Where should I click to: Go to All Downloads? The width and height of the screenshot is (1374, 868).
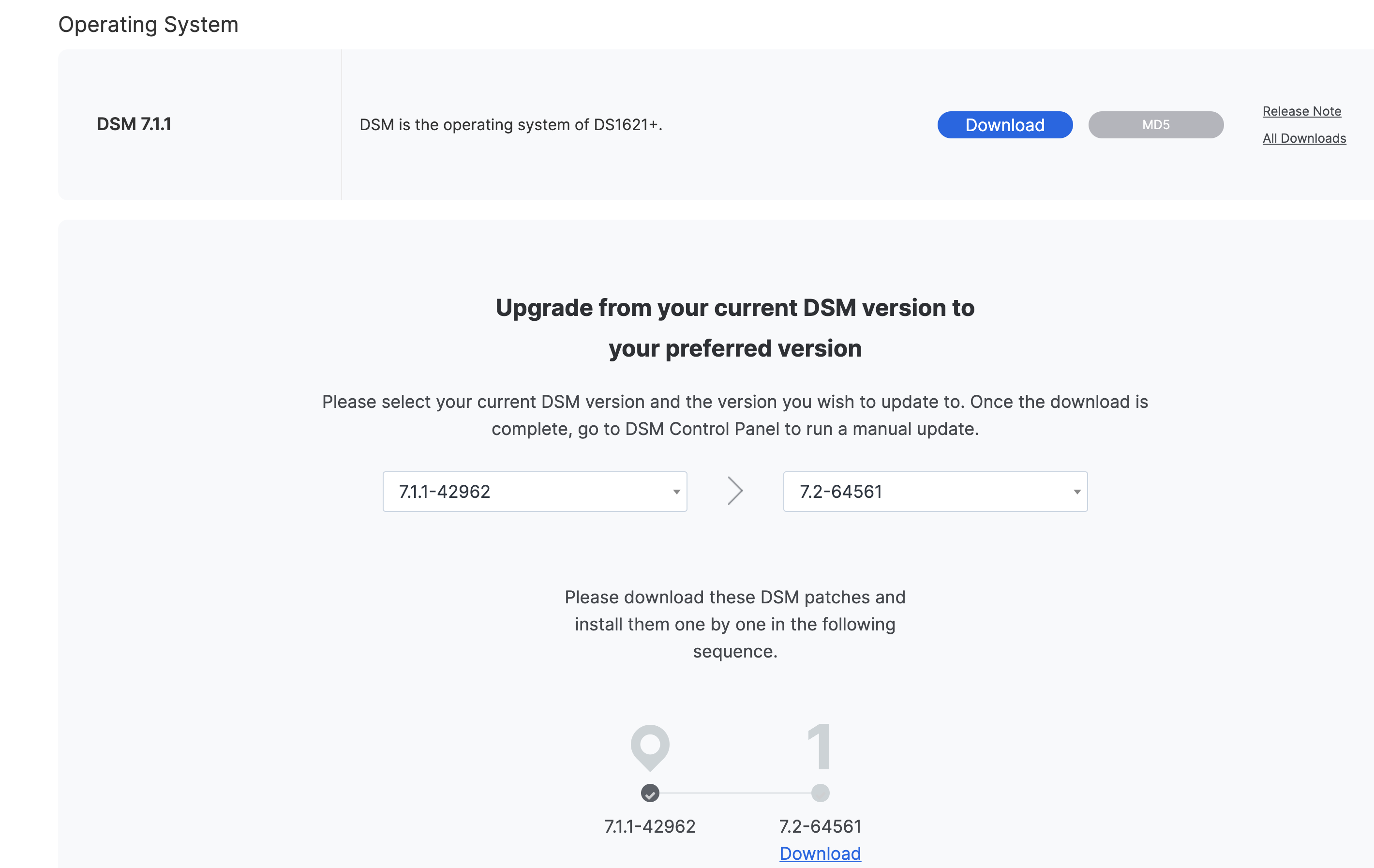(x=1304, y=138)
